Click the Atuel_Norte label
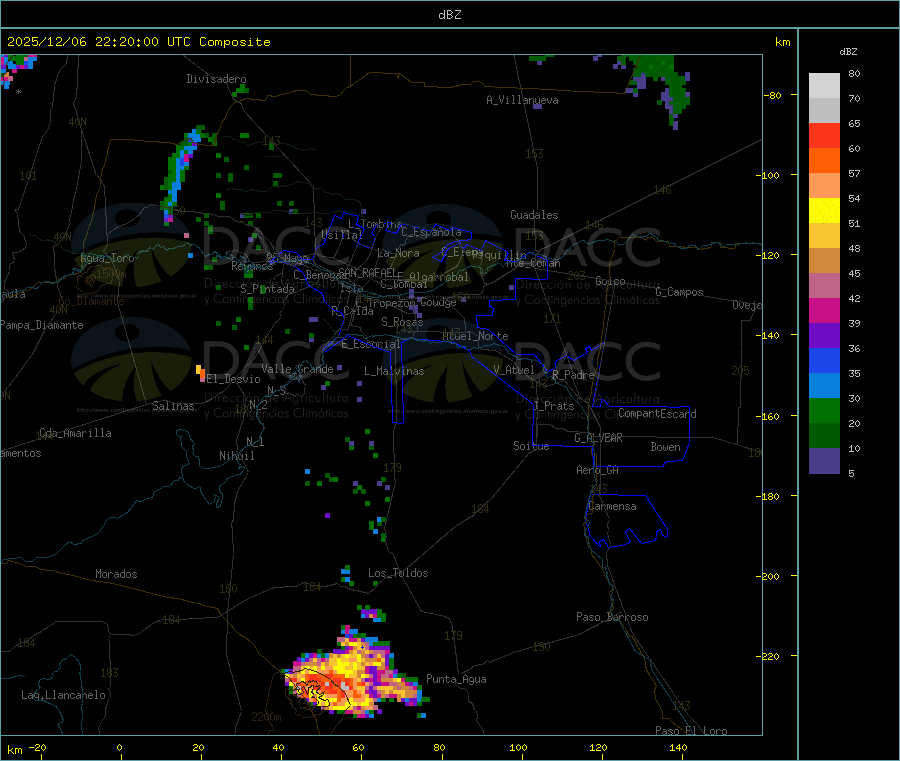 tap(475, 336)
